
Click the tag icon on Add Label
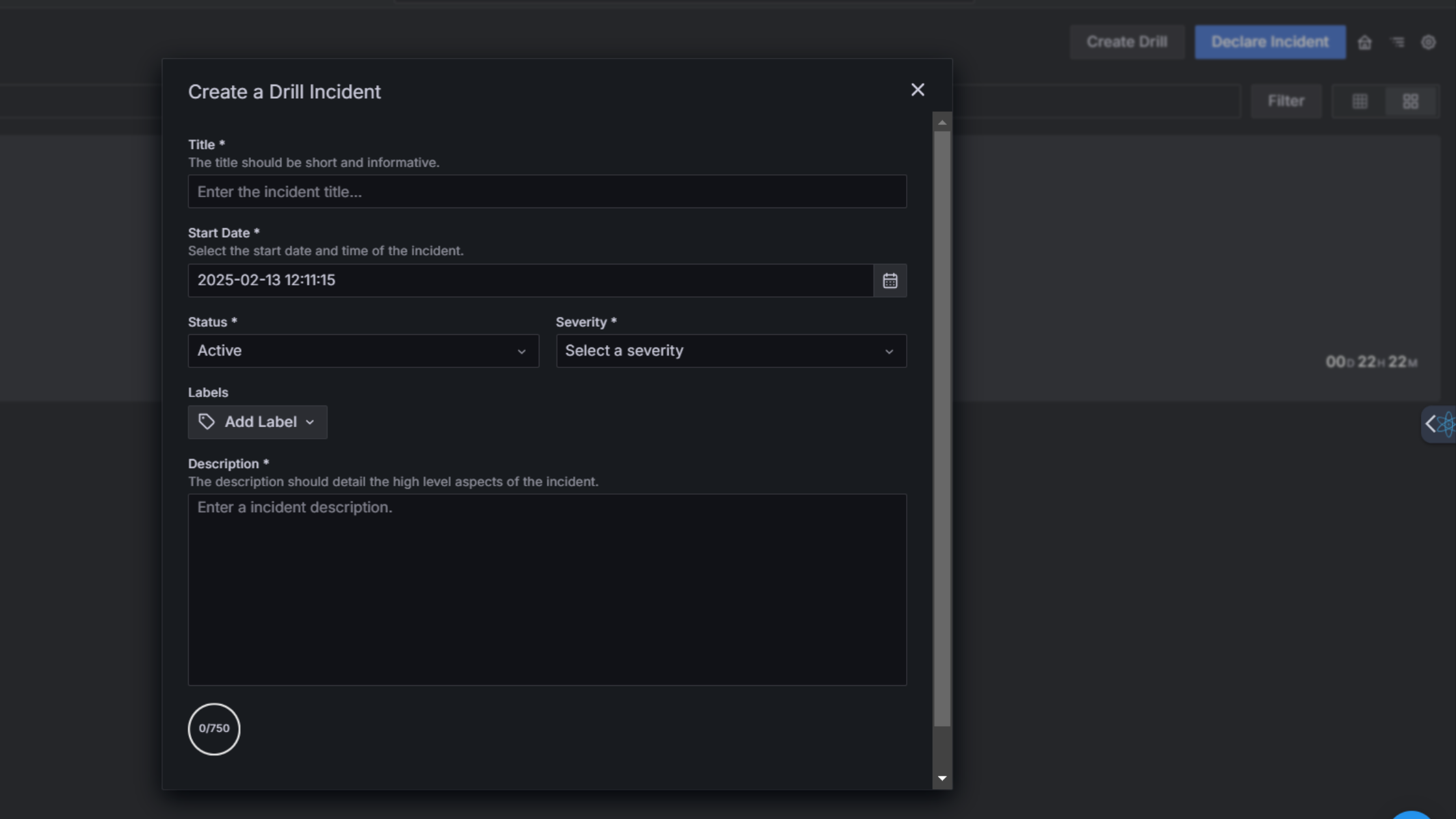[x=206, y=422]
